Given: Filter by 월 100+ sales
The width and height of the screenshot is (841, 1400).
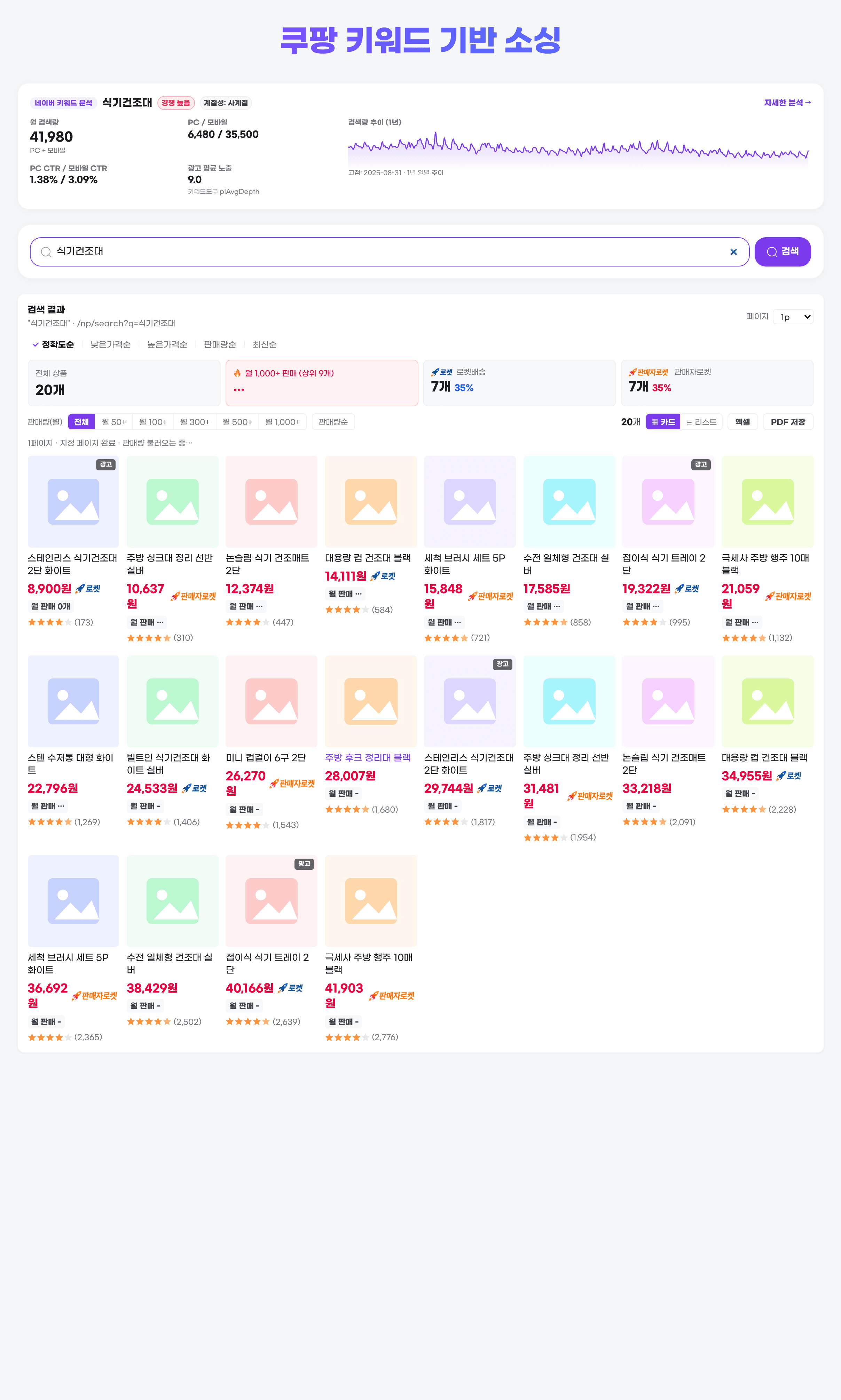Looking at the screenshot, I should click(x=153, y=422).
